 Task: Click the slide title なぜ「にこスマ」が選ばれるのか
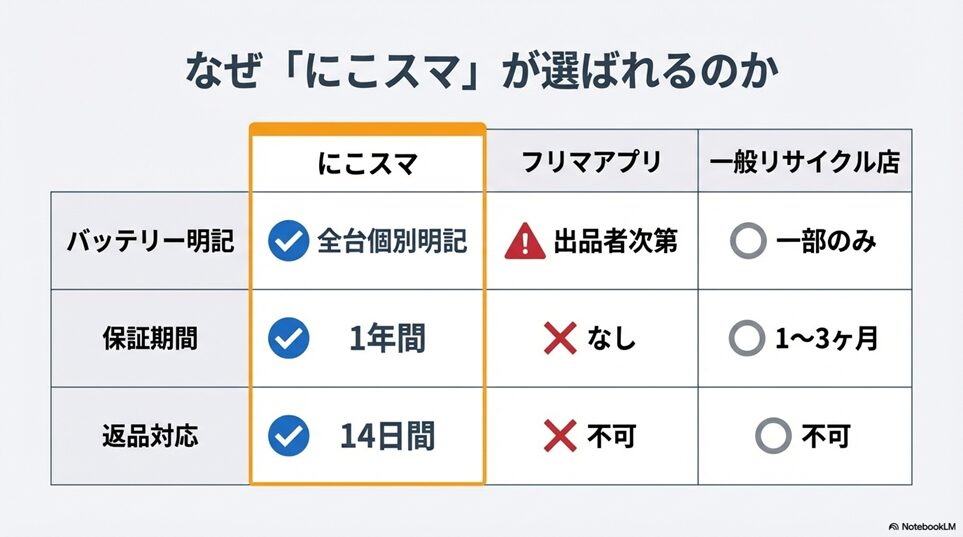[x=481, y=73]
